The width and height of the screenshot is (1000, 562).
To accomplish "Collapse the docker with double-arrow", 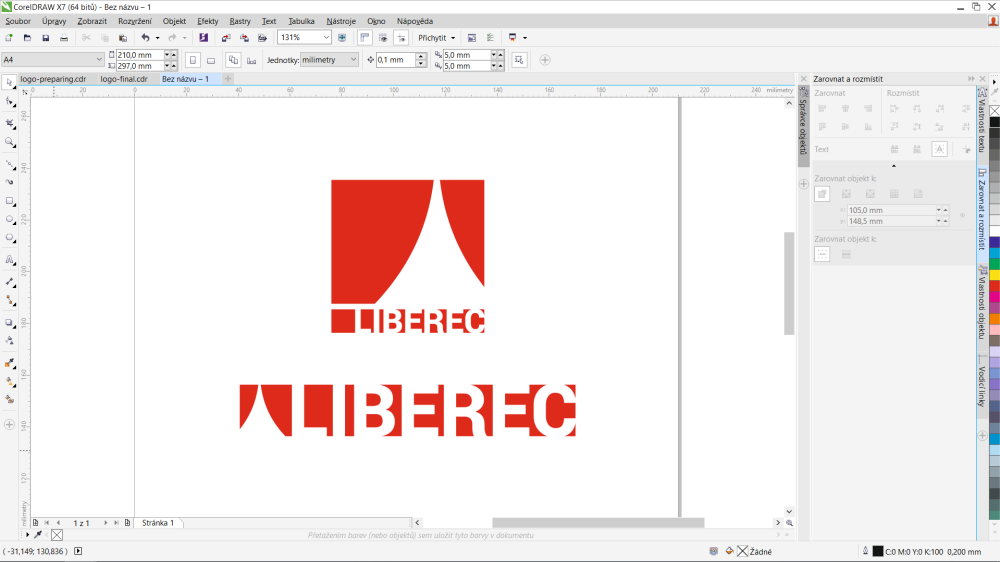I will [971, 78].
